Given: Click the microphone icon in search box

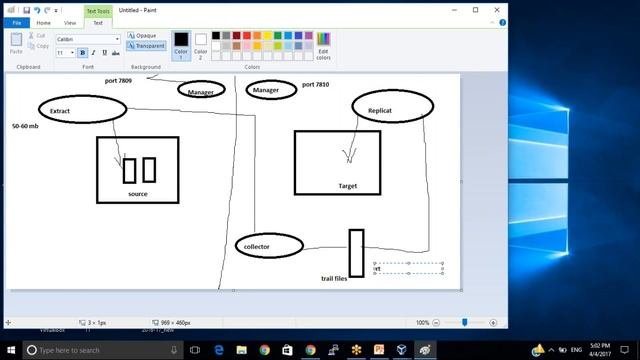Looking at the screenshot, I should (174, 350).
